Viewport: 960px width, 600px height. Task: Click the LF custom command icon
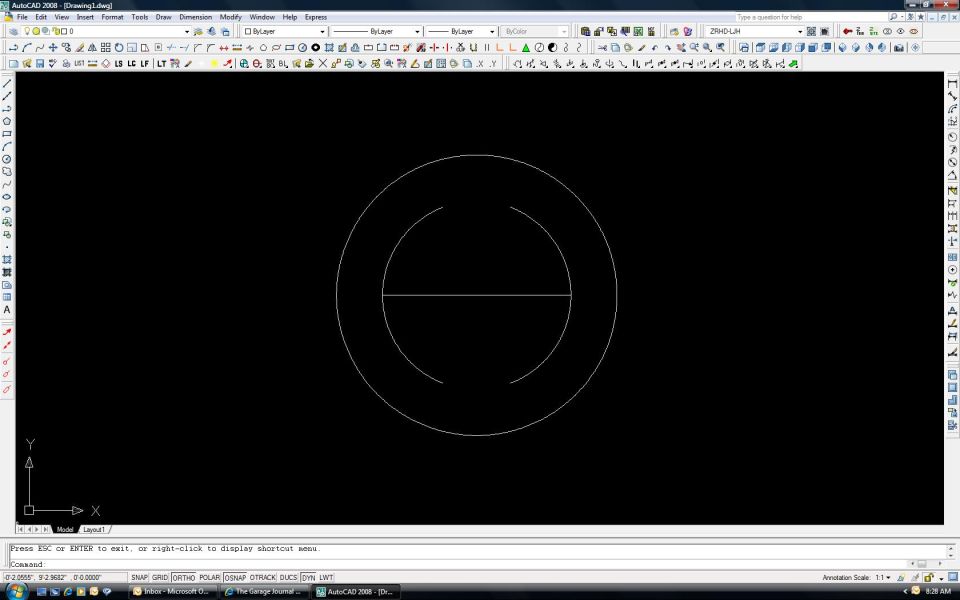tap(145, 63)
